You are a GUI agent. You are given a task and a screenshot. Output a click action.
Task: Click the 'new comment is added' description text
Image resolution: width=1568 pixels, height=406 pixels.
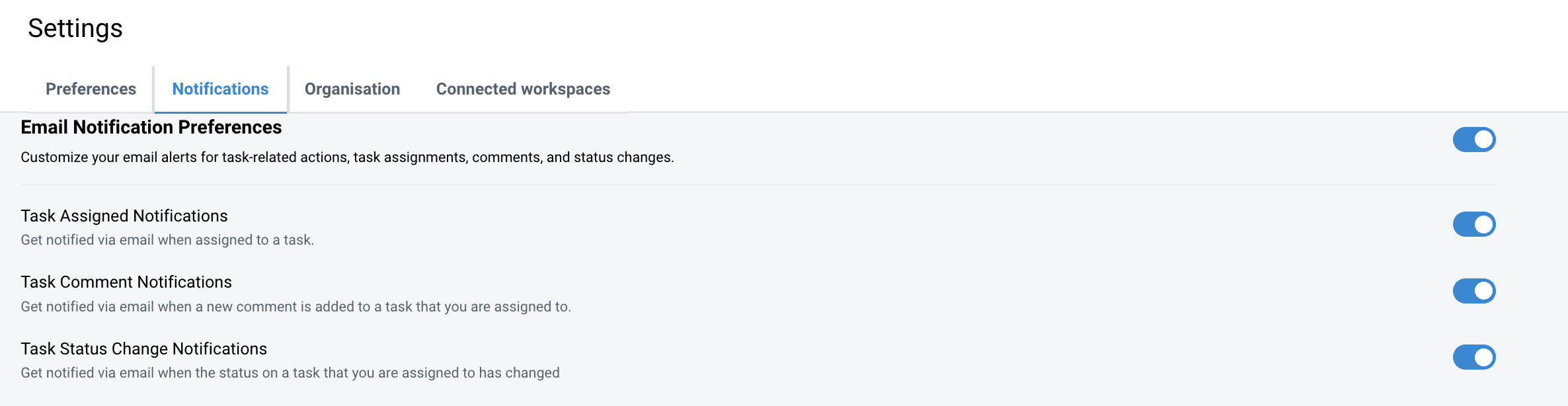point(295,307)
